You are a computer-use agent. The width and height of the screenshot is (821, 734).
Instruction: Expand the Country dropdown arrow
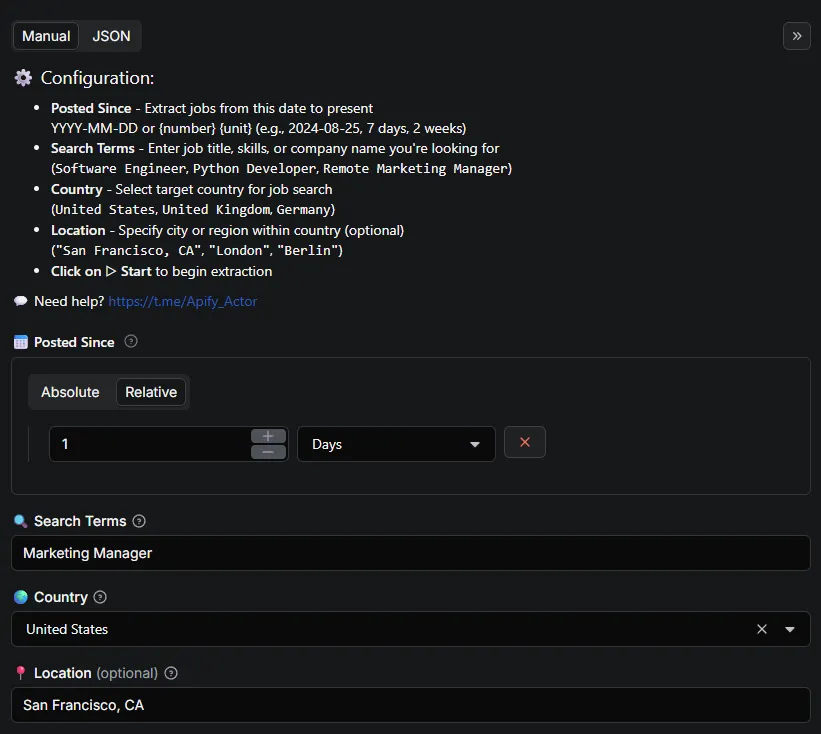(x=790, y=629)
